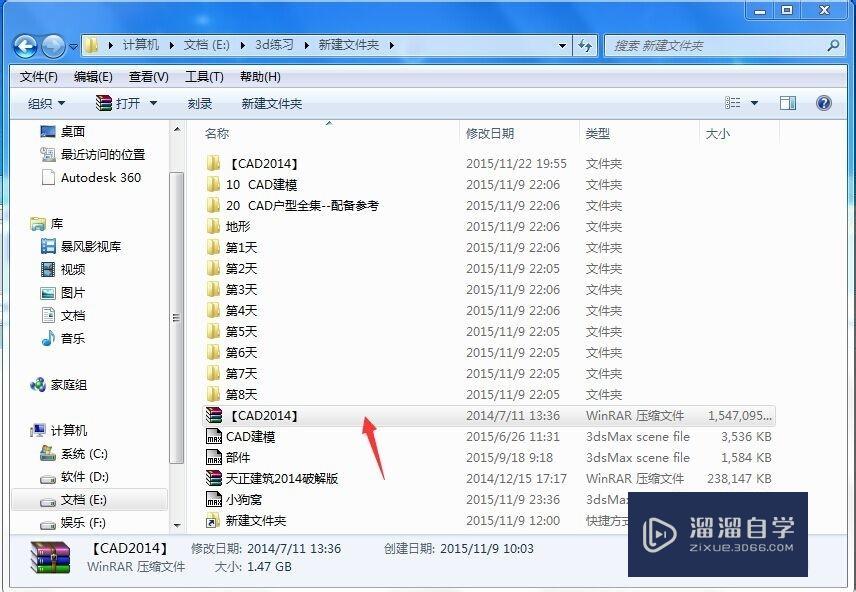856x592 pixels.
Task: Toggle the preview pane button
Action: point(786,102)
